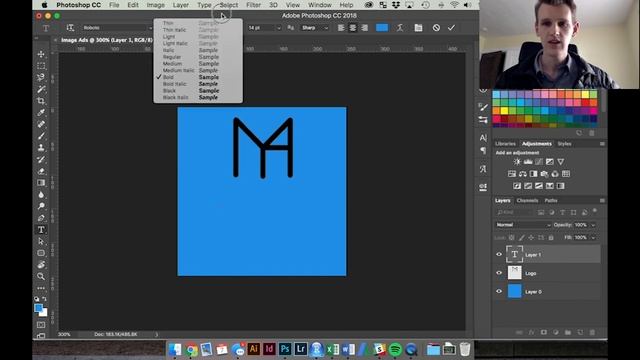Screen dimensions: 640x360
Task: Open the Filter menu
Action: click(x=253, y=5)
